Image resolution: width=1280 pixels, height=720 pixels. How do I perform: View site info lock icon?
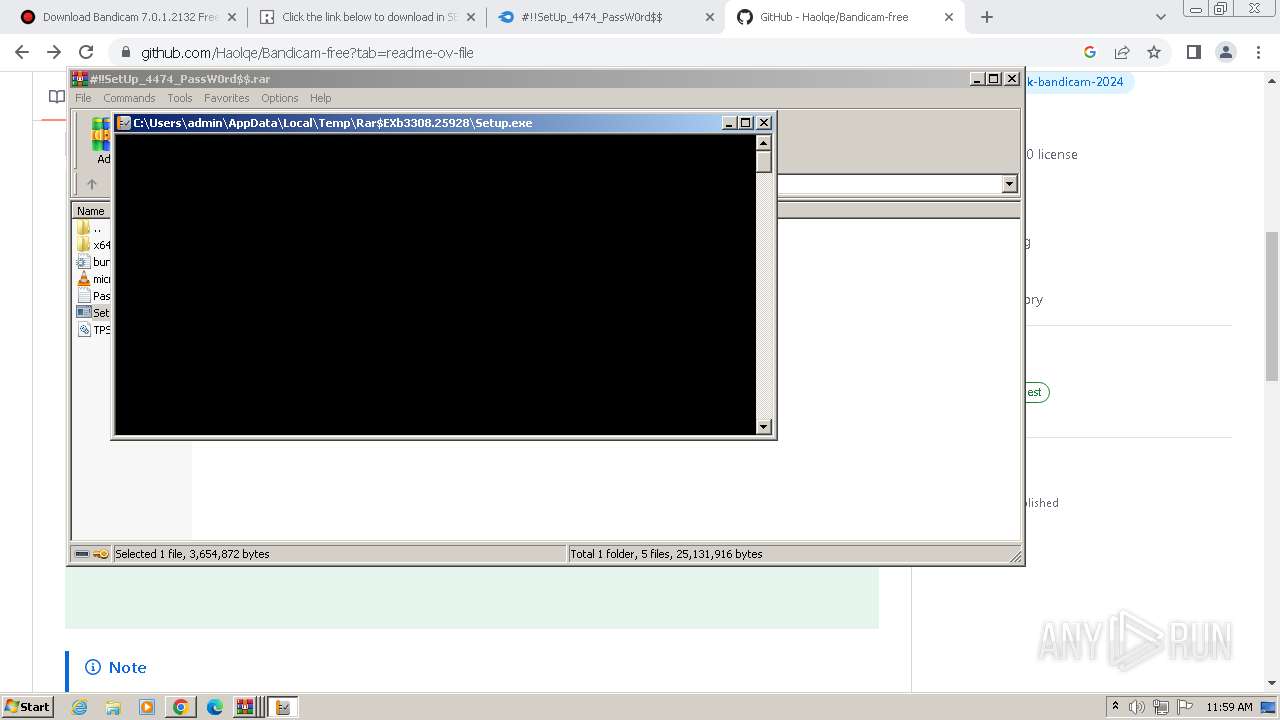tap(125, 52)
